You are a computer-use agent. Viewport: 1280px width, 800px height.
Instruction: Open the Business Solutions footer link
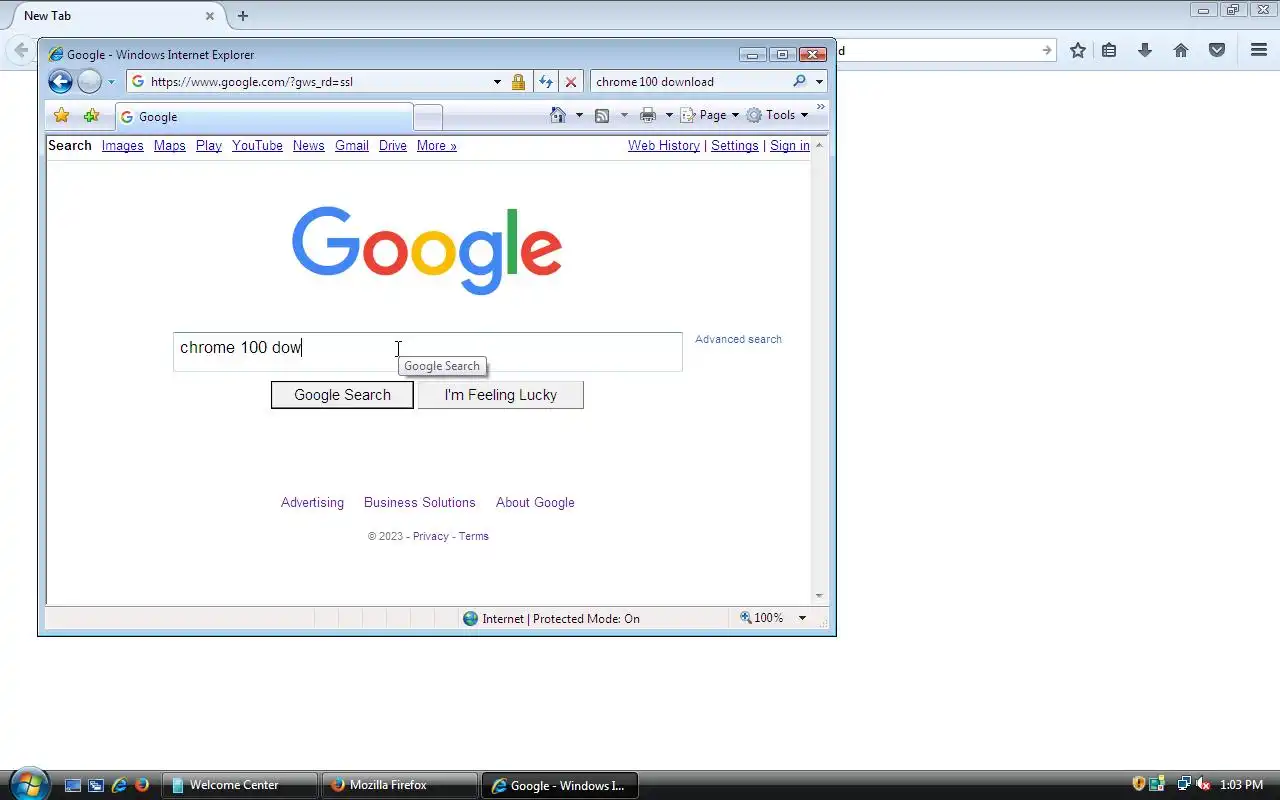(x=419, y=502)
